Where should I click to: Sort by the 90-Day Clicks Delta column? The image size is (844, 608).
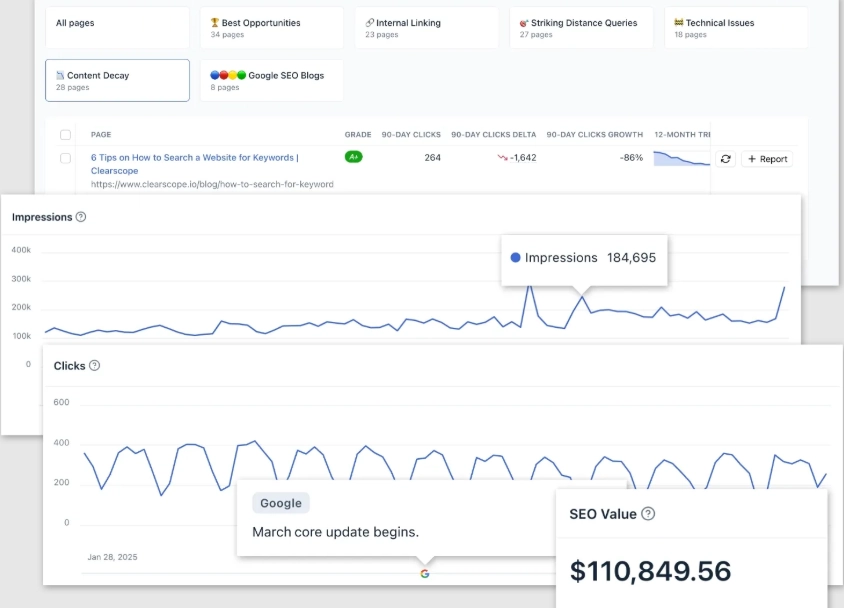[x=493, y=135]
